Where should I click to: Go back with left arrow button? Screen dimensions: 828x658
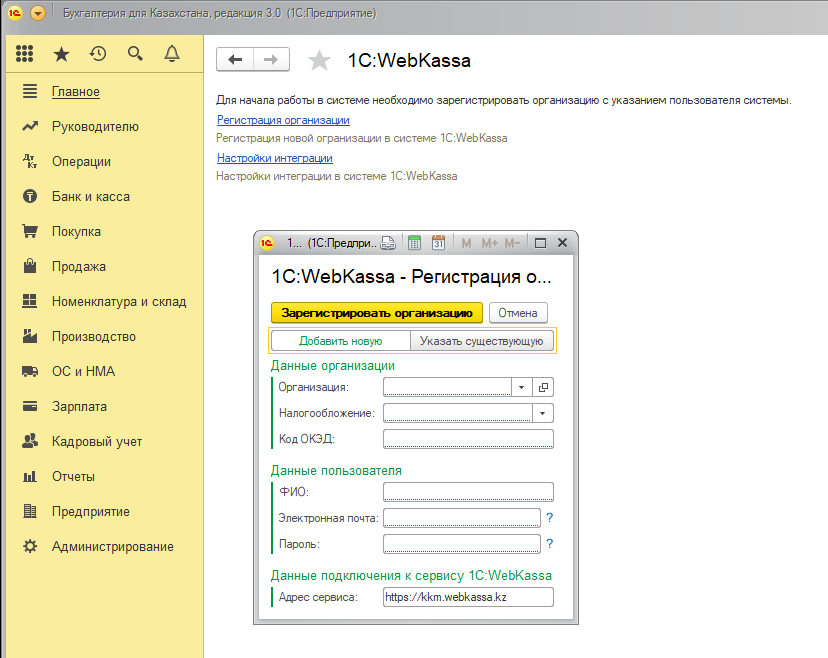(x=235, y=59)
